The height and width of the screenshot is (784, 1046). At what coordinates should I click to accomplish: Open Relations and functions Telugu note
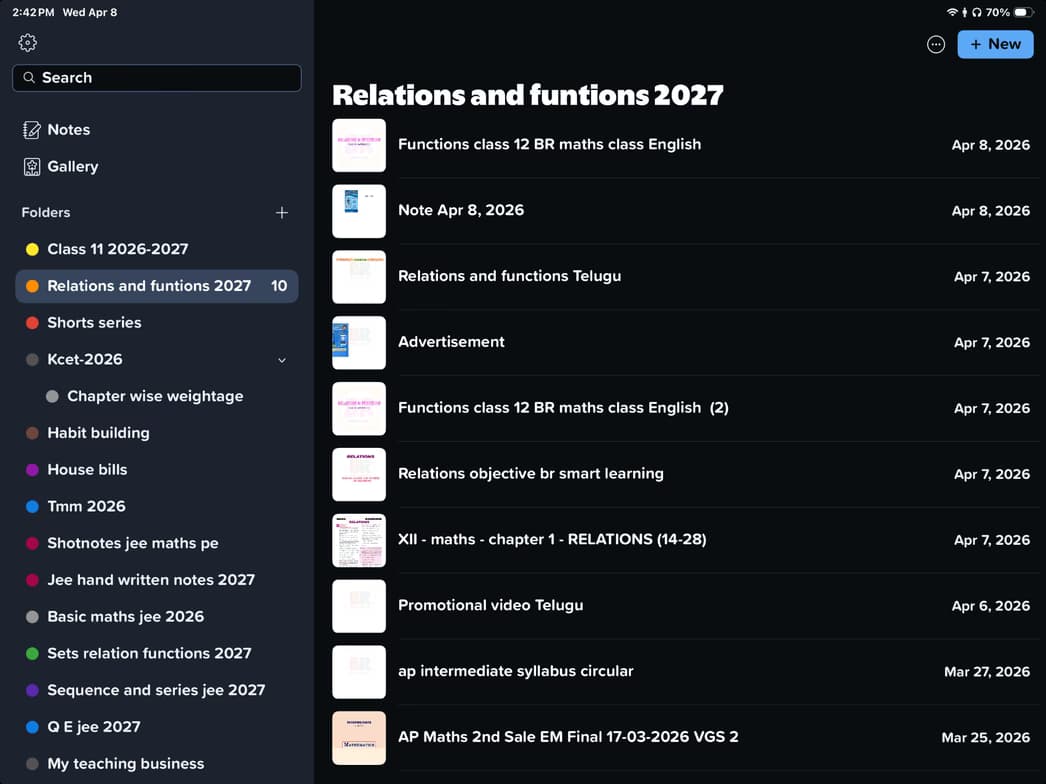pyautogui.click(x=509, y=276)
